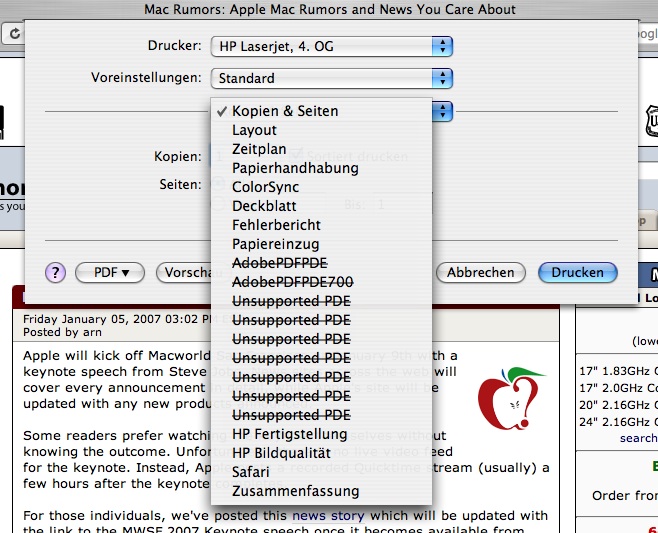
Task: Click the purple help question mark button
Action: click(x=55, y=273)
